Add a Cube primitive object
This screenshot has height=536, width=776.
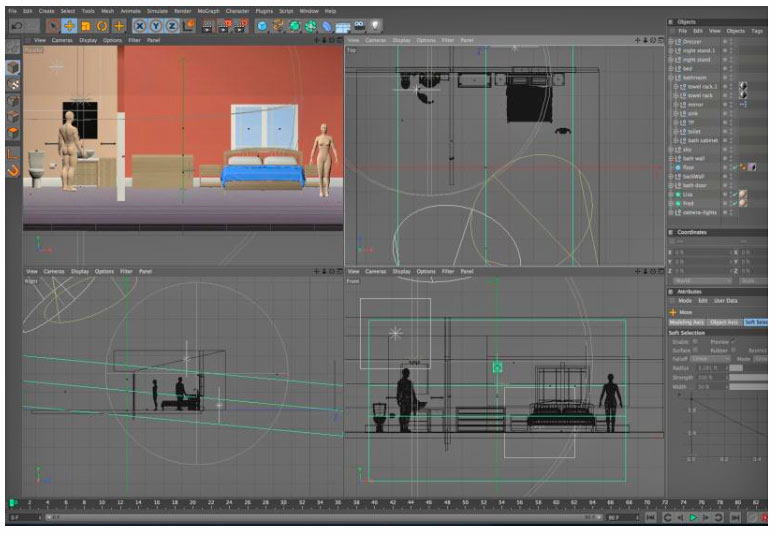pos(262,25)
